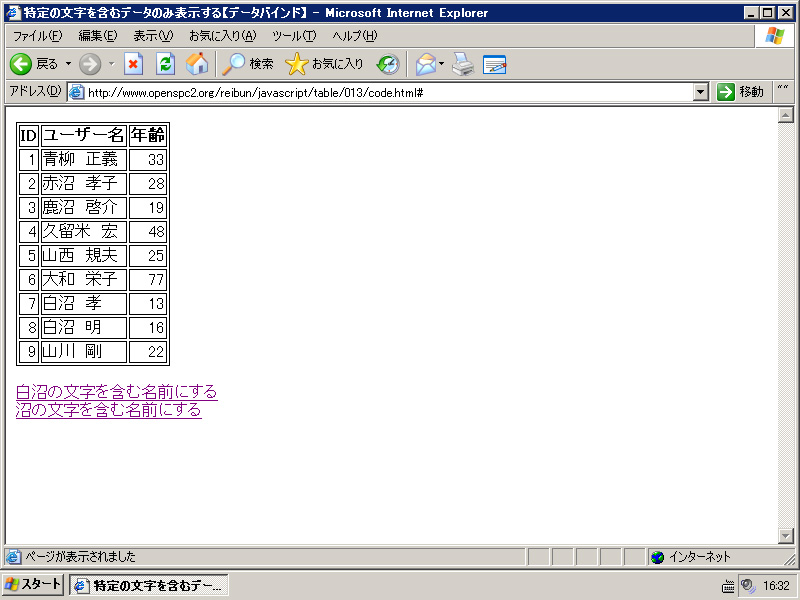Open the お気に入り favorites star button
The image size is (800, 600).
pos(324,64)
